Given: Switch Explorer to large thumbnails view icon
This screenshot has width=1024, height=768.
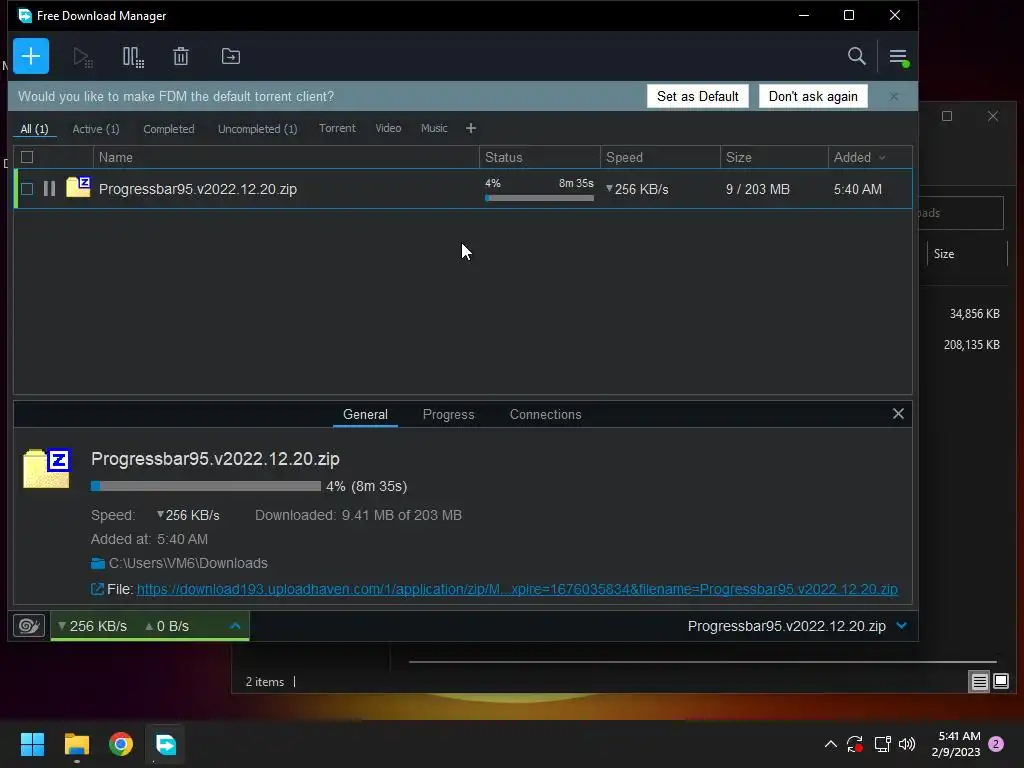Looking at the screenshot, I should 1000,682.
